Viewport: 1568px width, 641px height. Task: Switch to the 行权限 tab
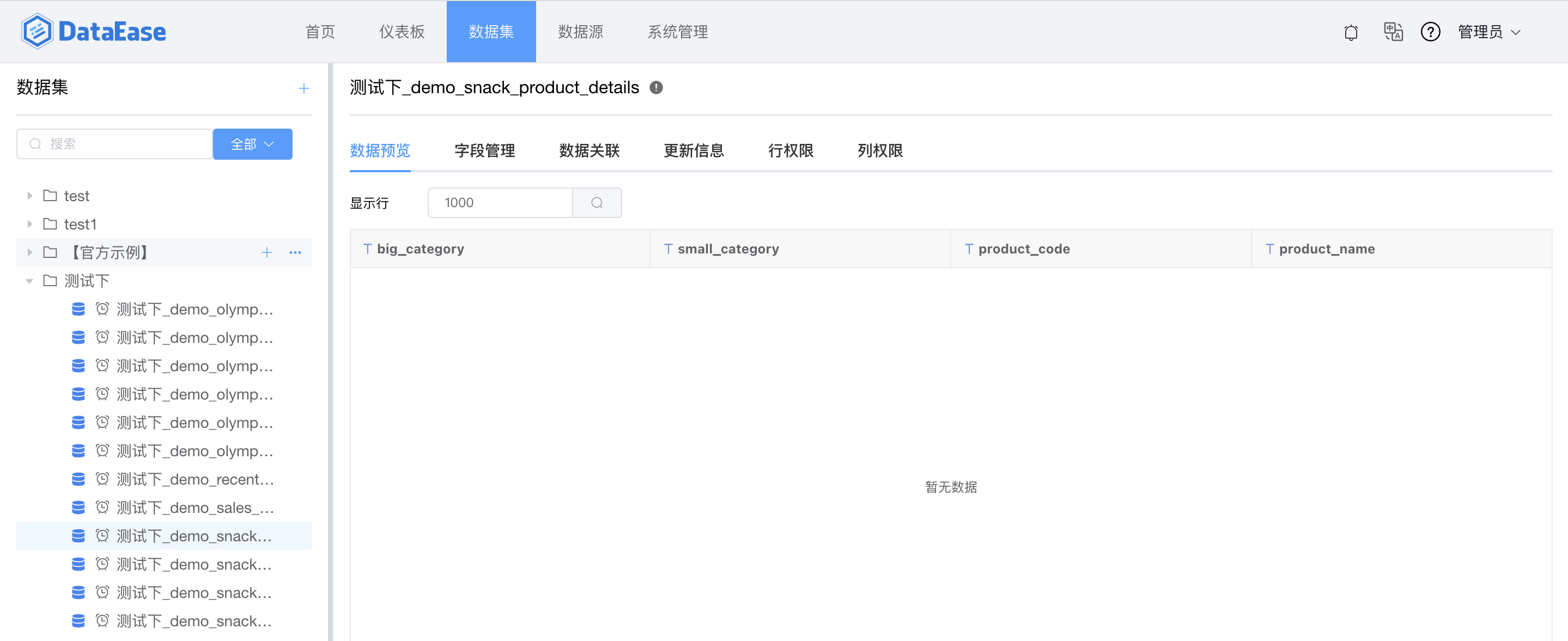790,150
